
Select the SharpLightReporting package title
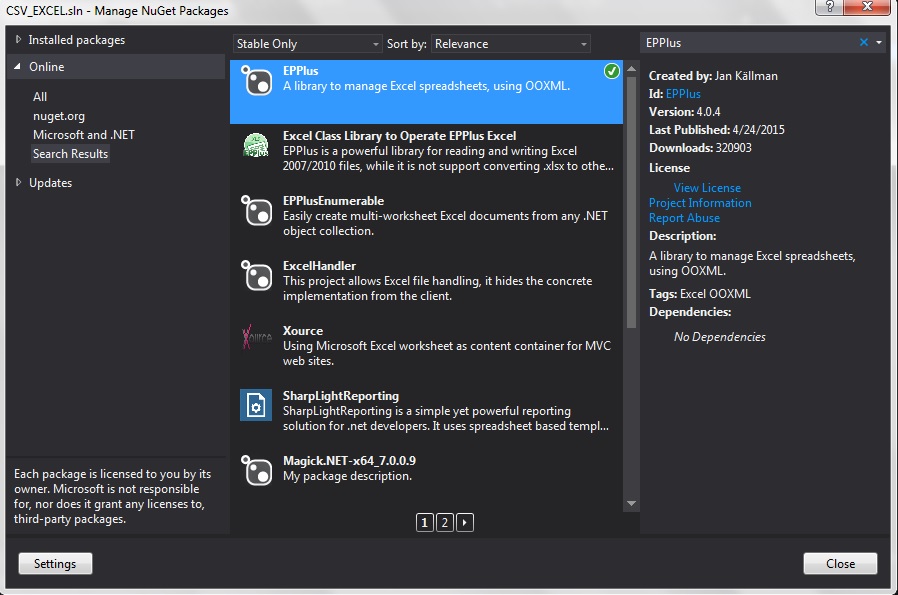pyautogui.click(x=341, y=396)
